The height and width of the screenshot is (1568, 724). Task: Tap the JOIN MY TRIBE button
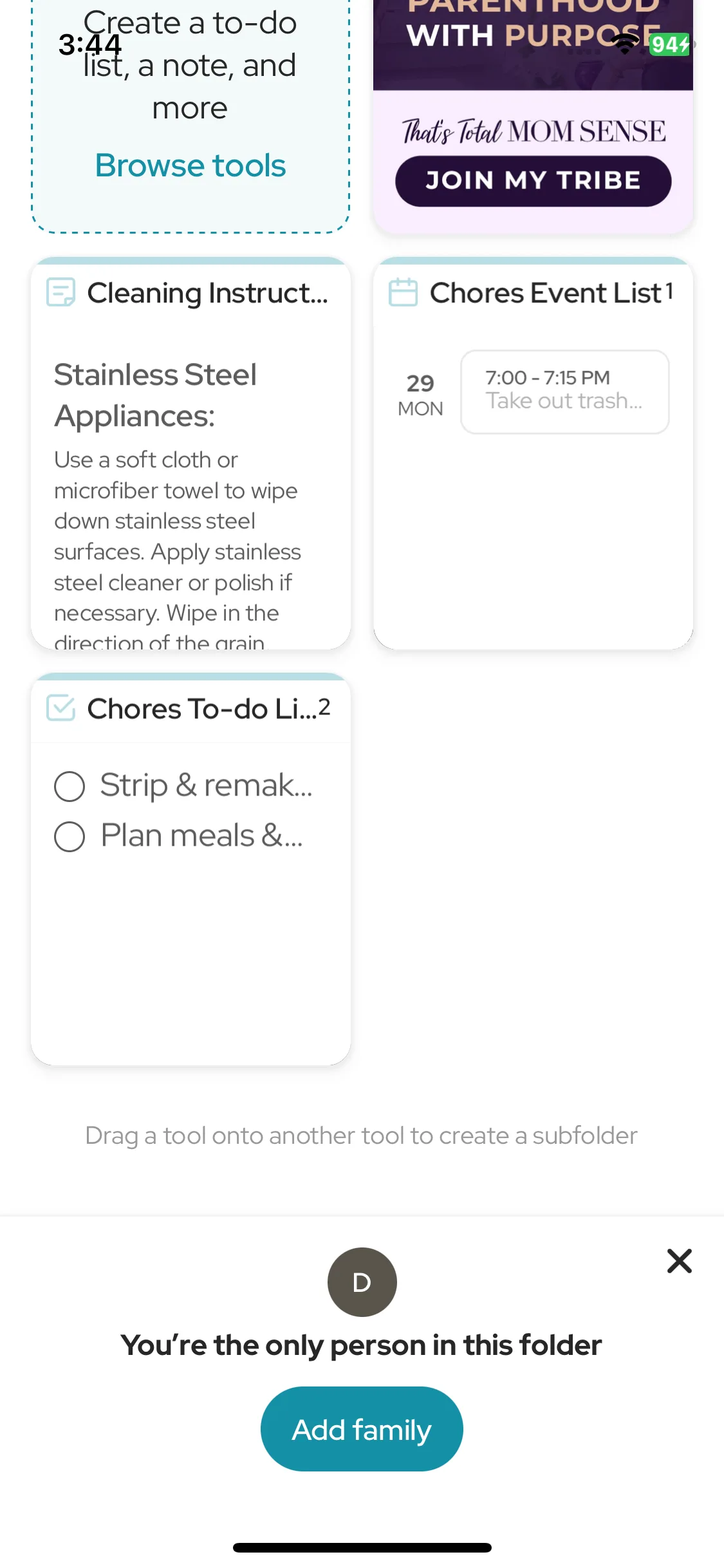tap(534, 181)
